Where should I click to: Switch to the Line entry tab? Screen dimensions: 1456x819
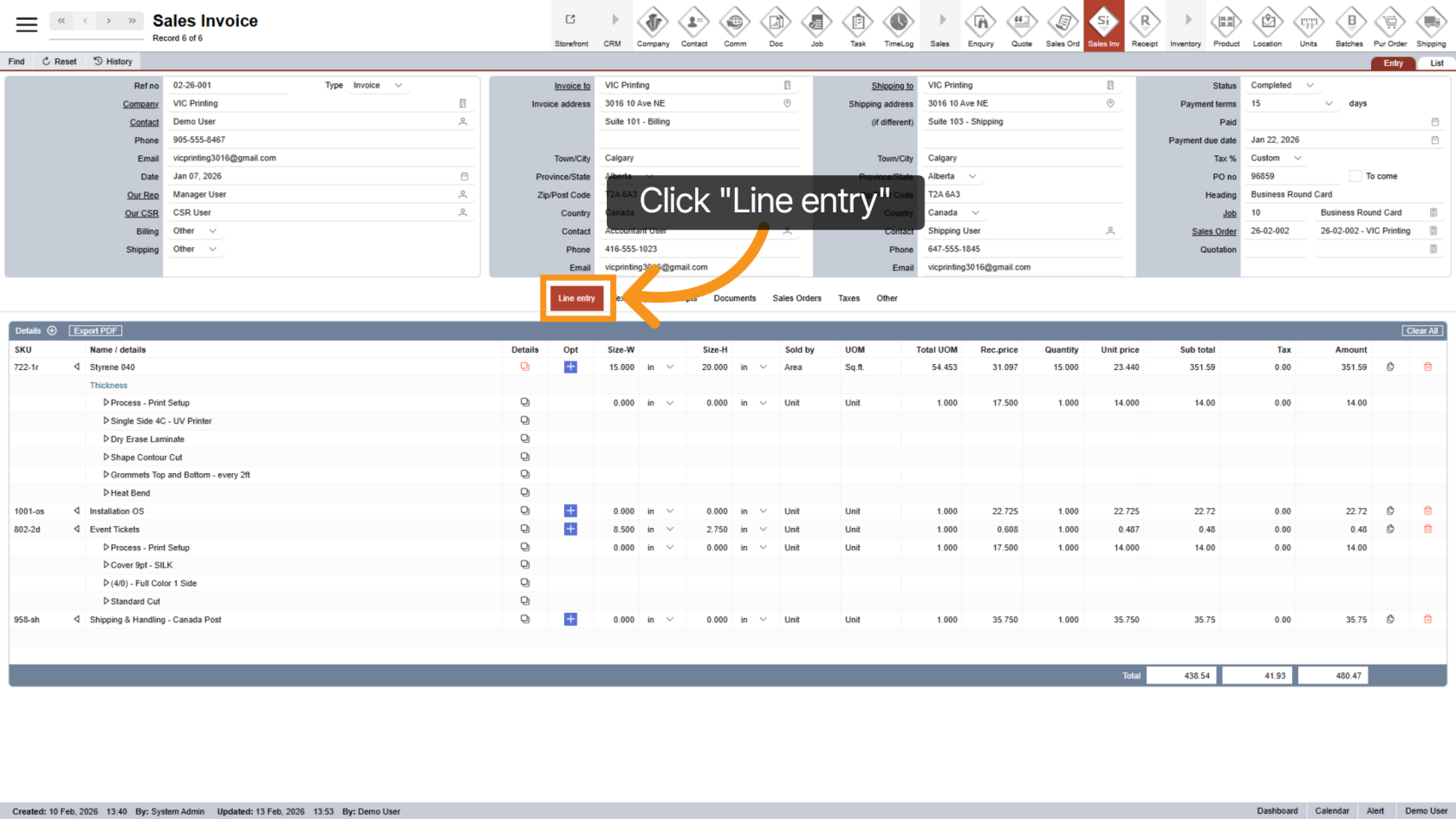(x=576, y=298)
